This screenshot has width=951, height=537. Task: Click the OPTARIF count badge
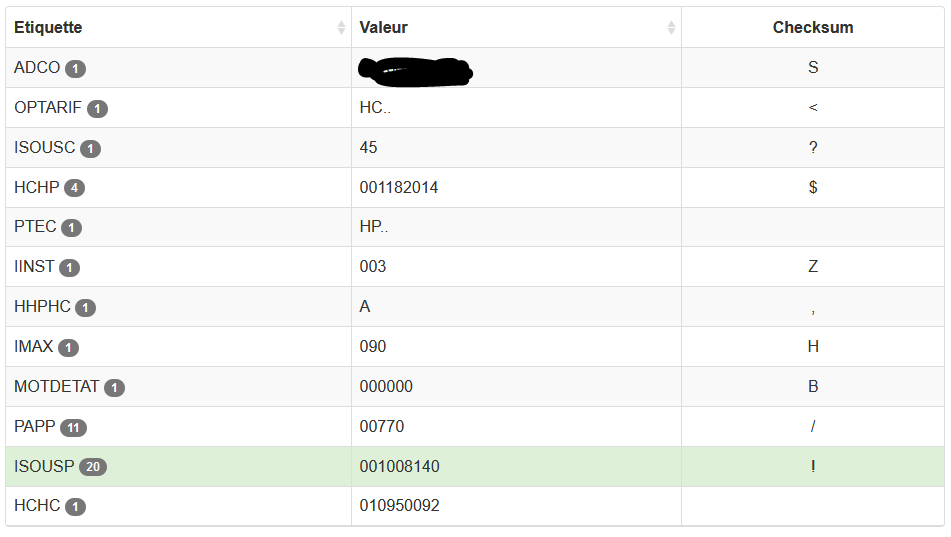tap(97, 109)
